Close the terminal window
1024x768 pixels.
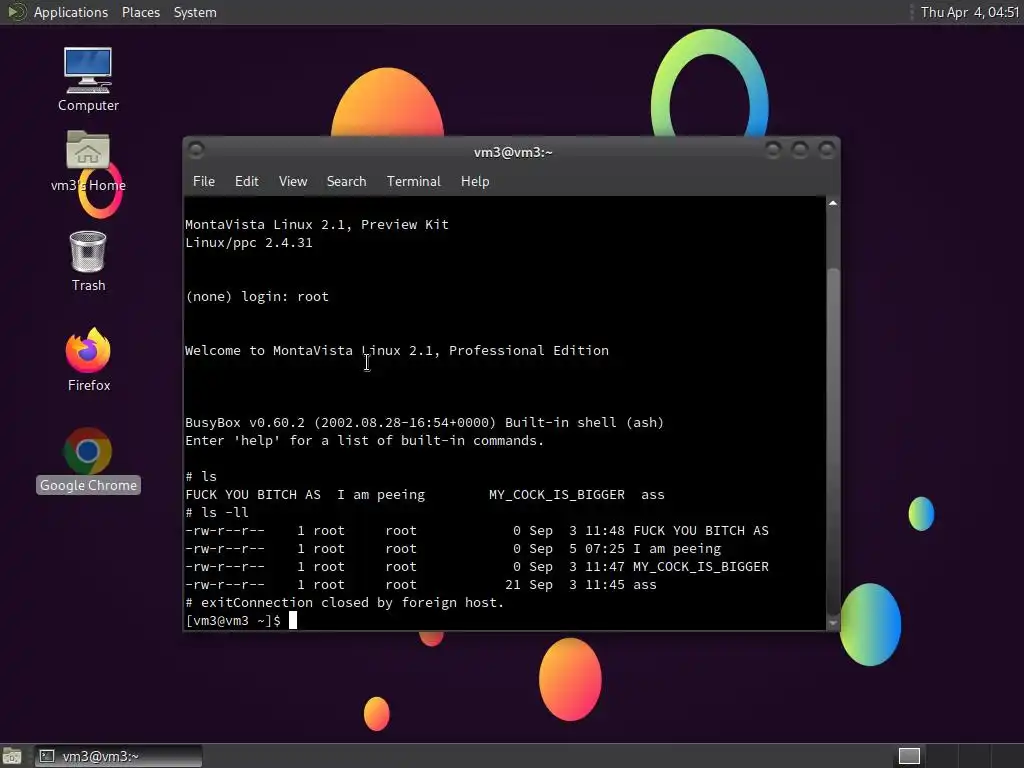tap(826, 150)
